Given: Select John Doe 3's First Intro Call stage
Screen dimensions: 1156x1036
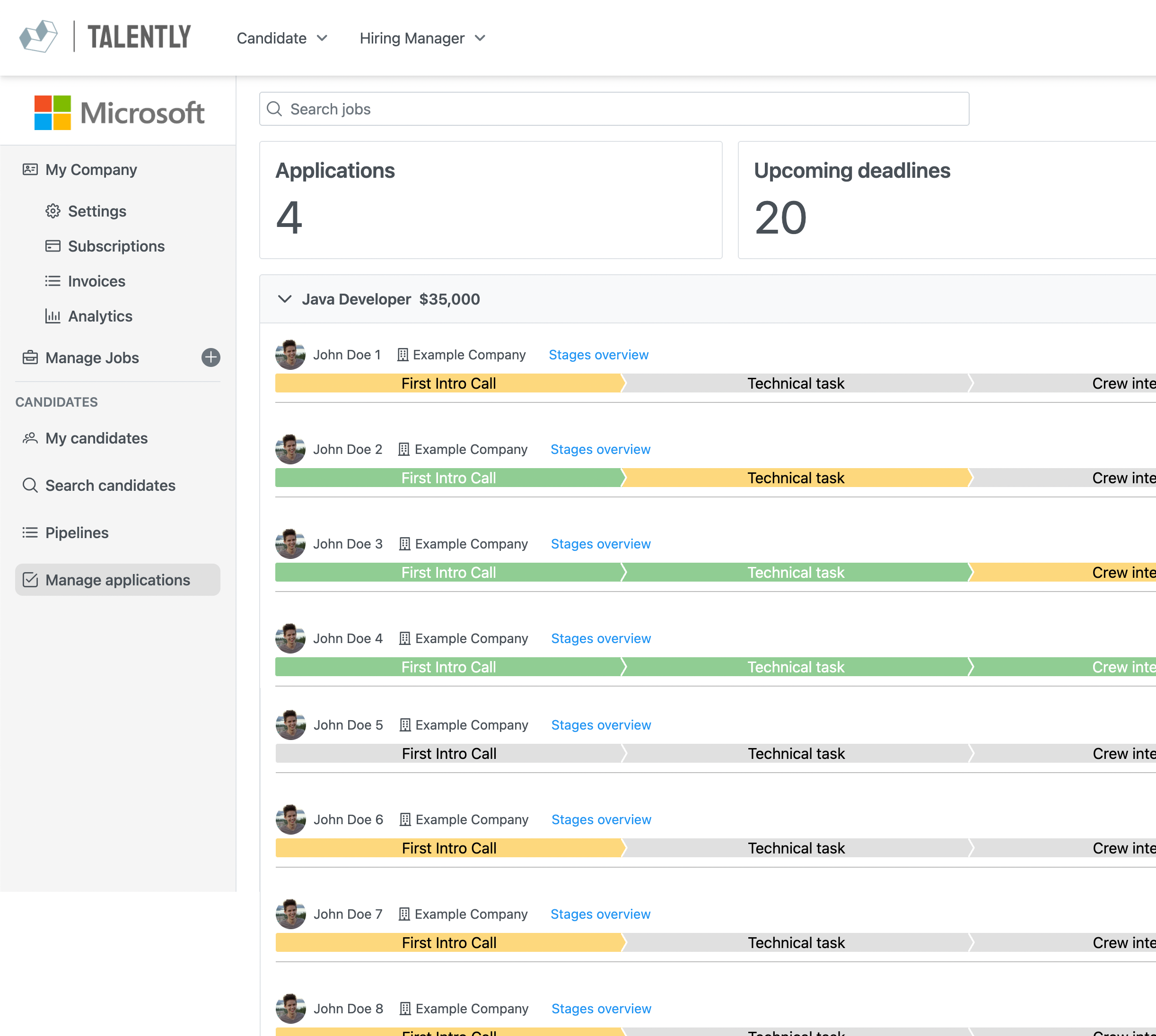Looking at the screenshot, I should point(449,572).
